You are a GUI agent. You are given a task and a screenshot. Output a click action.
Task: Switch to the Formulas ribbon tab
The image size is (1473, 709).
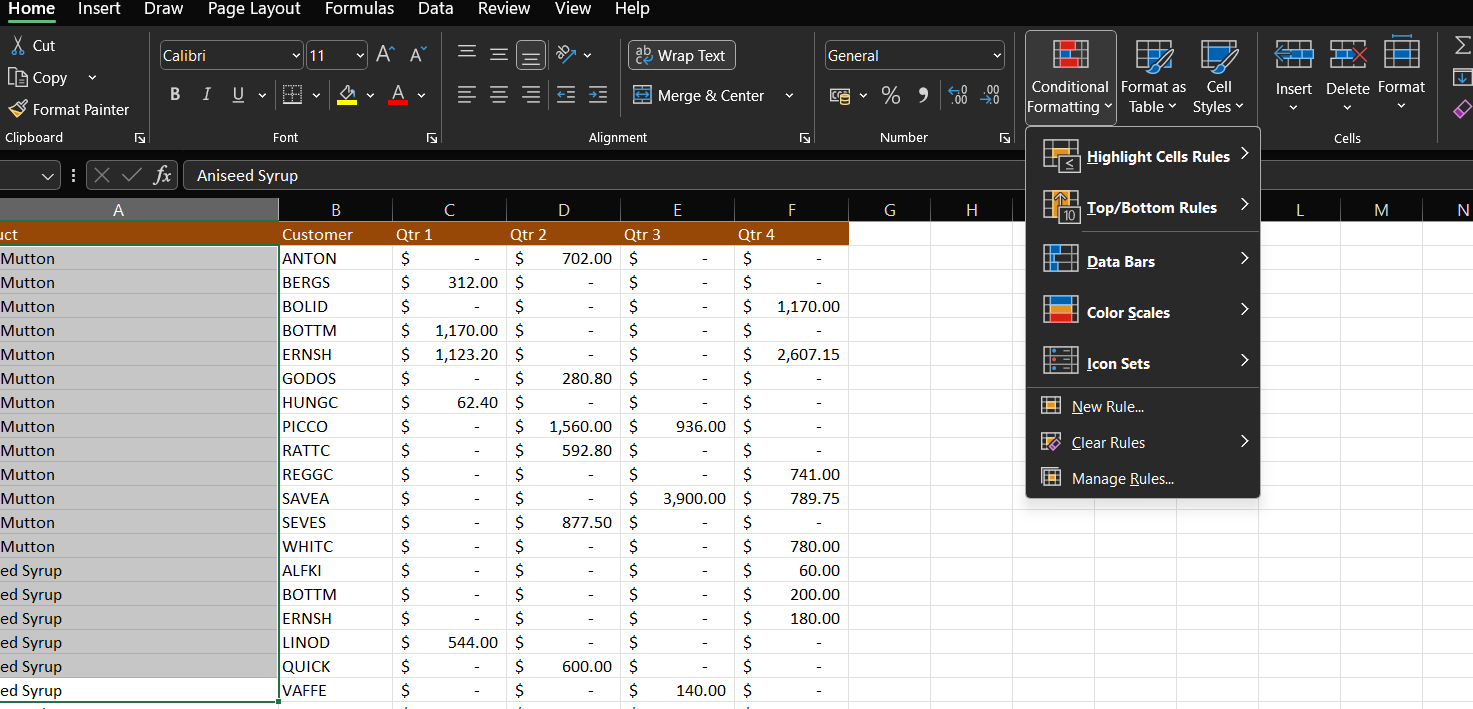(x=359, y=10)
